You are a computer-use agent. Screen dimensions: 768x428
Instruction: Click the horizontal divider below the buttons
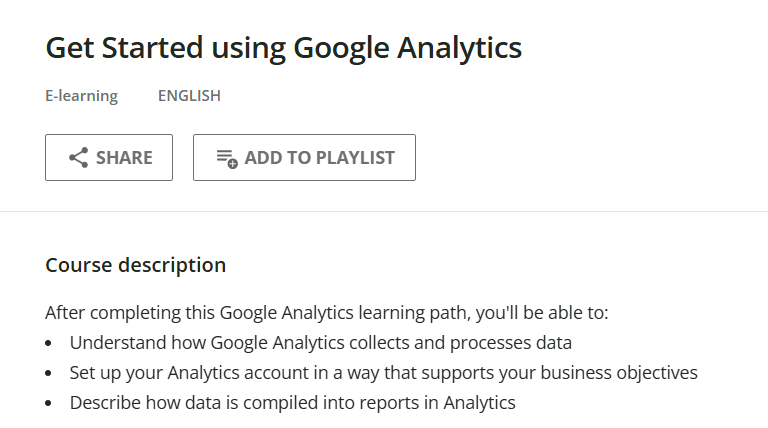click(384, 212)
